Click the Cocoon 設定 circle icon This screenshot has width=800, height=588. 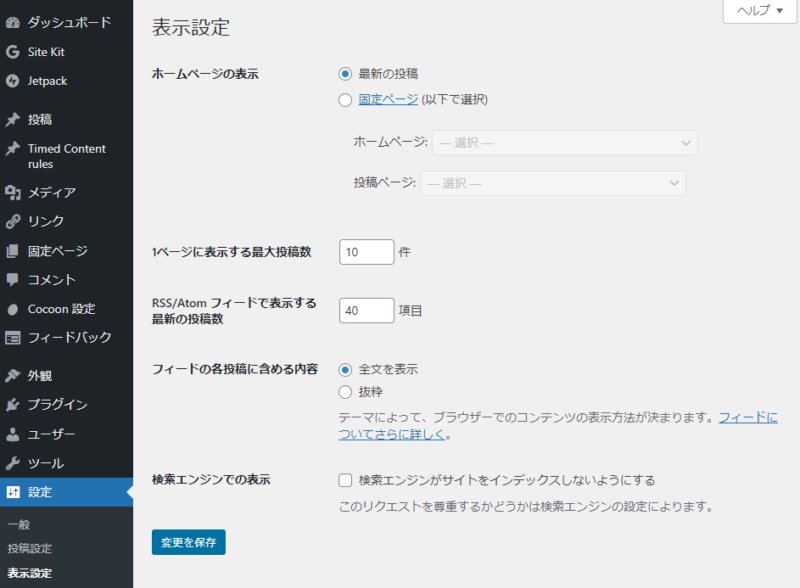coord(13,309)
